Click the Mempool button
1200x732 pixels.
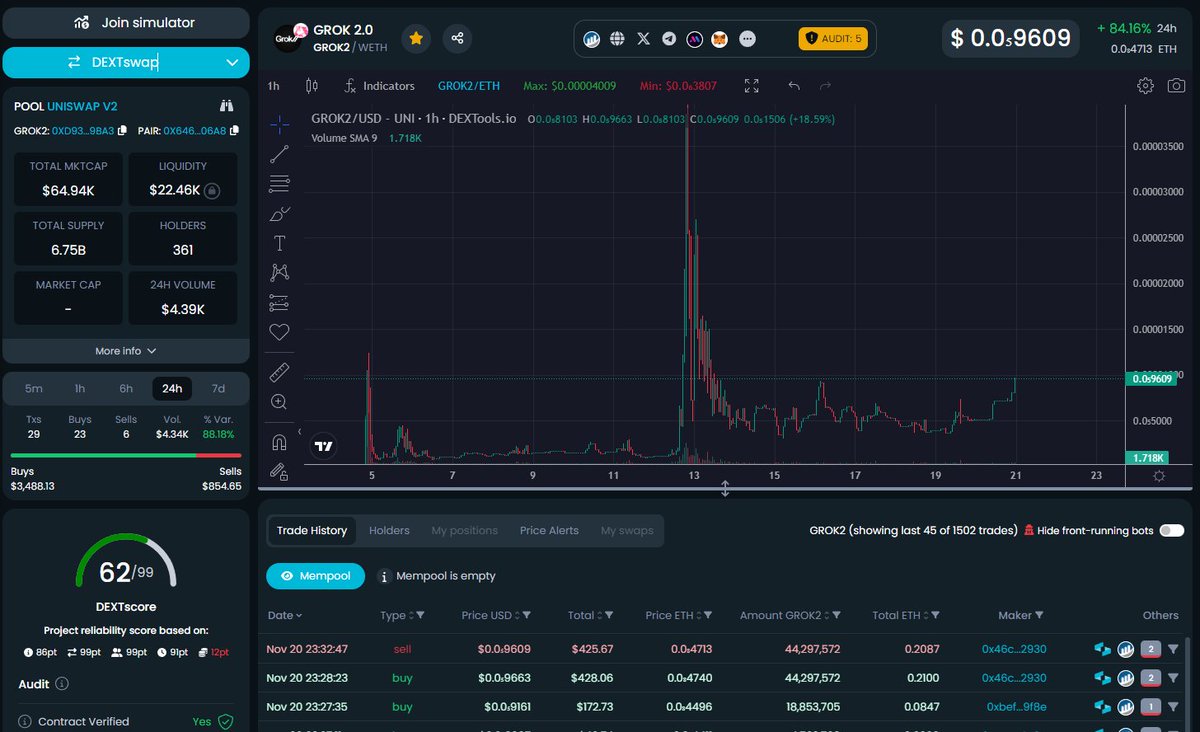pyautogui.click(x=315, y=576)
